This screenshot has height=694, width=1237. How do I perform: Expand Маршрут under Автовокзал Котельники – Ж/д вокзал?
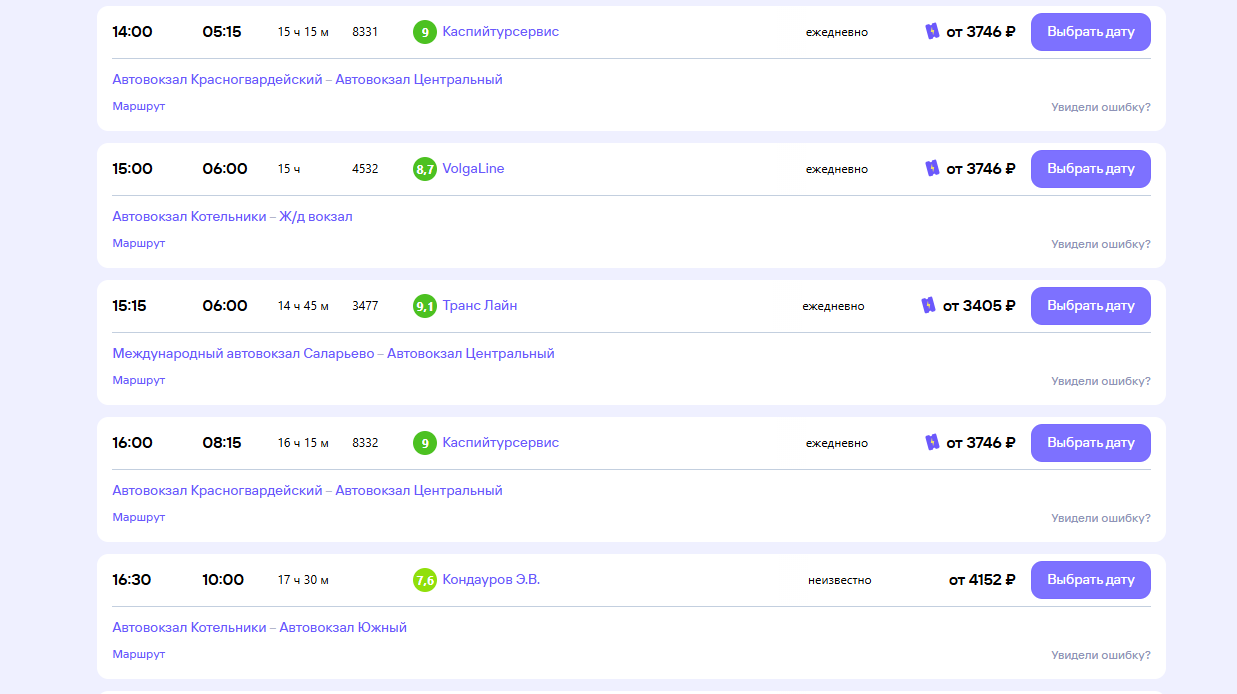(139, 243)
